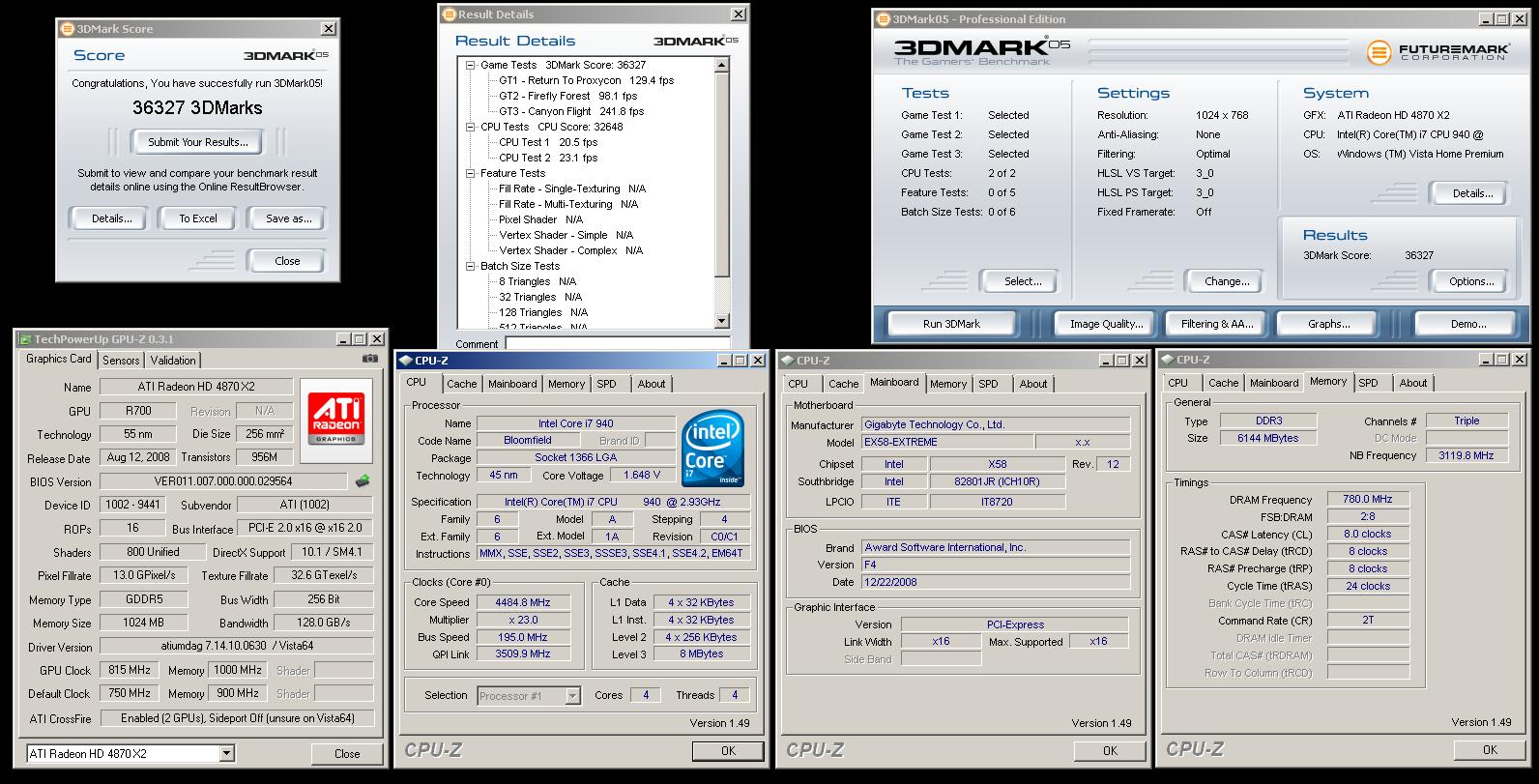This screenshot has height=784, width=1539.
Task: Click Save as button in Score window
Action: [288, 218]
